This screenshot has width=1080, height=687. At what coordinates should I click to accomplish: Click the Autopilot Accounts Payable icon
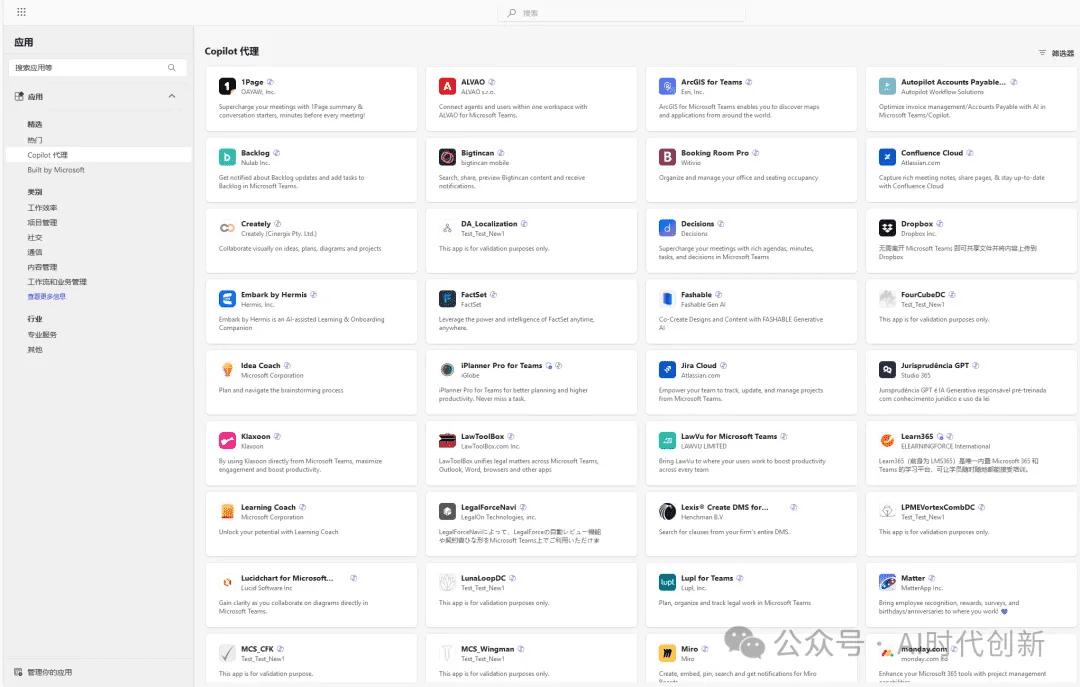pos(887,86)
